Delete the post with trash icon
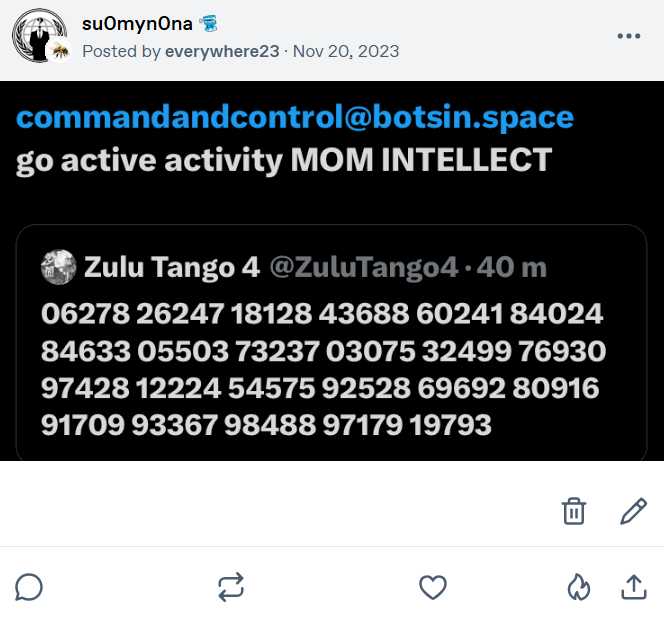The image size is (664, 620). click(574, 511)
